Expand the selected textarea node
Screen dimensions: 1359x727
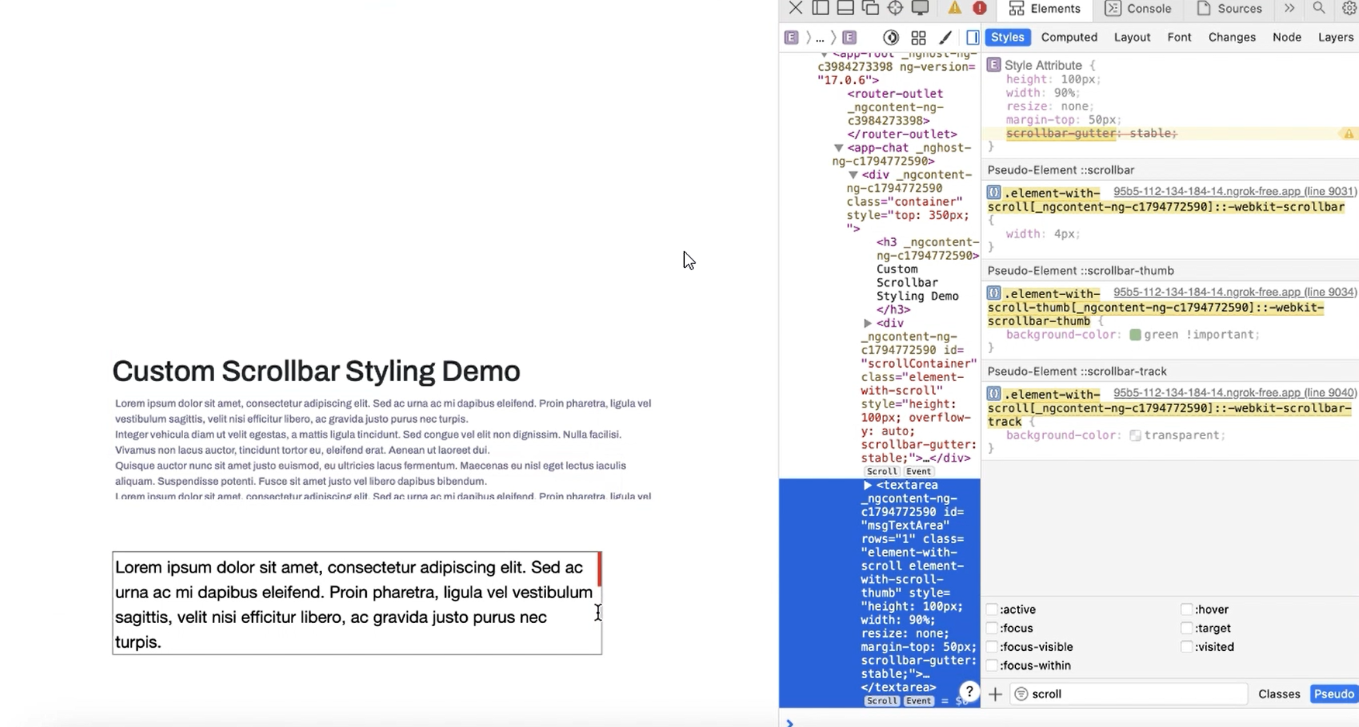pos(866,485)
